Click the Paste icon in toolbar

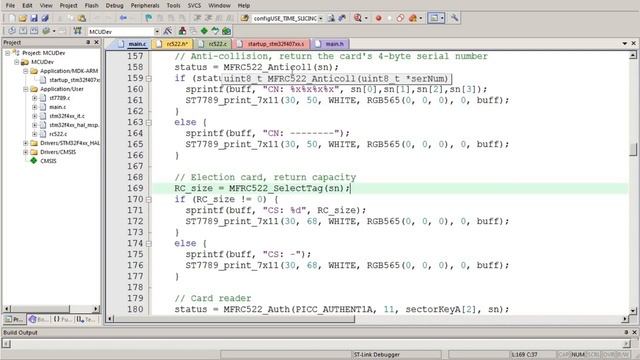[82, 18]
